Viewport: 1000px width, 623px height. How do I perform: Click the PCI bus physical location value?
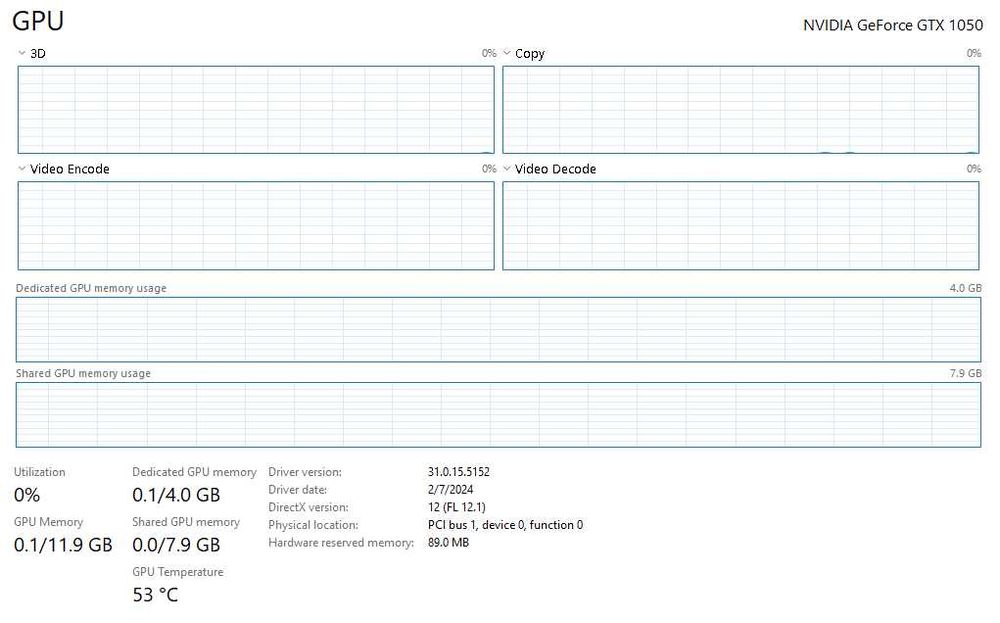click(505, 525)
